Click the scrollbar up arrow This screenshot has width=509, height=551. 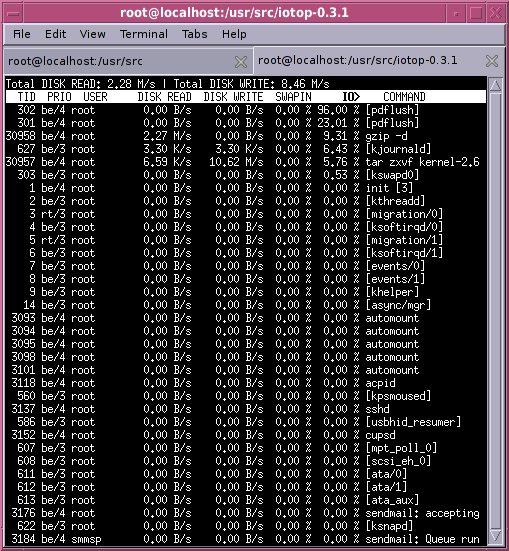(495, 85)
